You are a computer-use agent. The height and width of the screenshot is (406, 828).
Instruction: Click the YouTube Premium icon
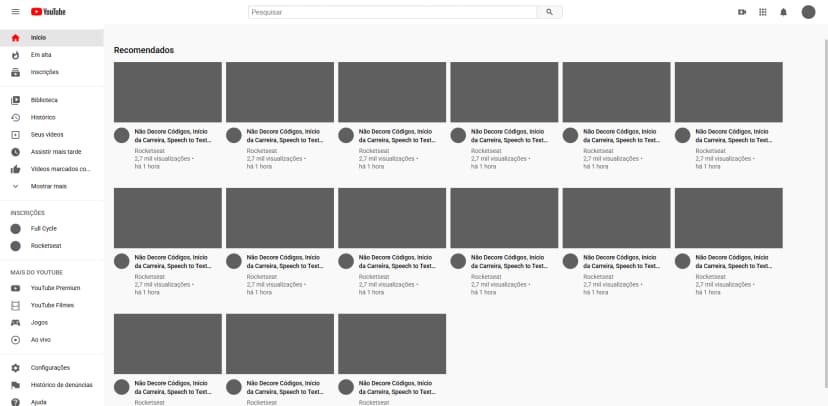[x=15, y=288]
